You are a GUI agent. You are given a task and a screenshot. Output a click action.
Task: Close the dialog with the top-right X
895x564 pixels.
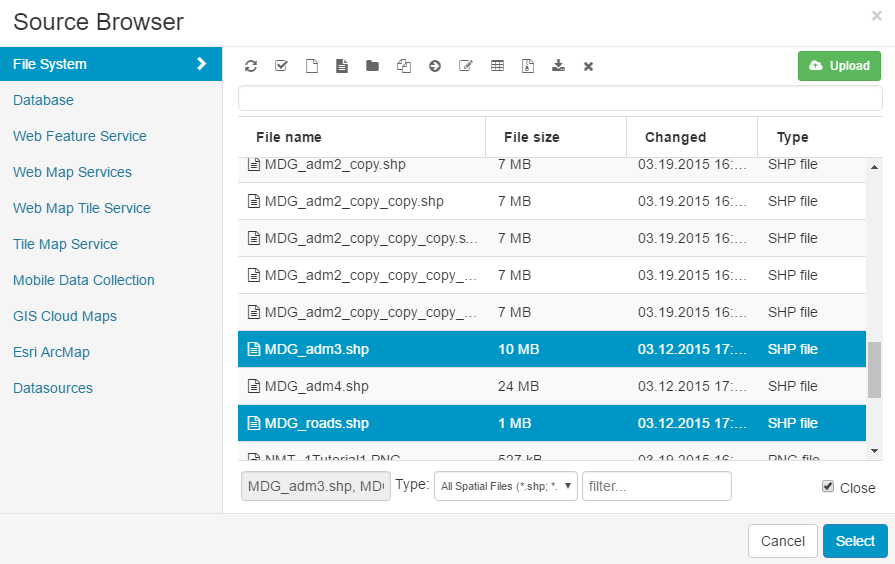877,16
